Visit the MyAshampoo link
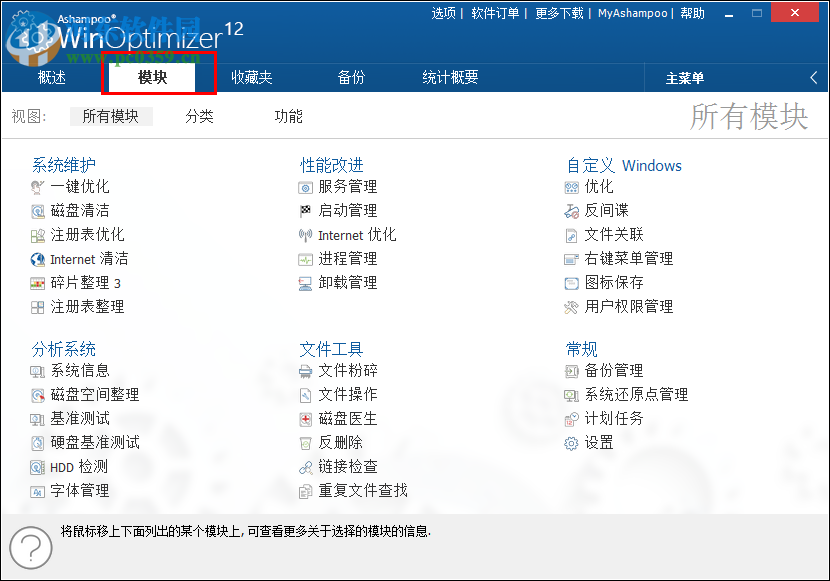 coord(633,12)
